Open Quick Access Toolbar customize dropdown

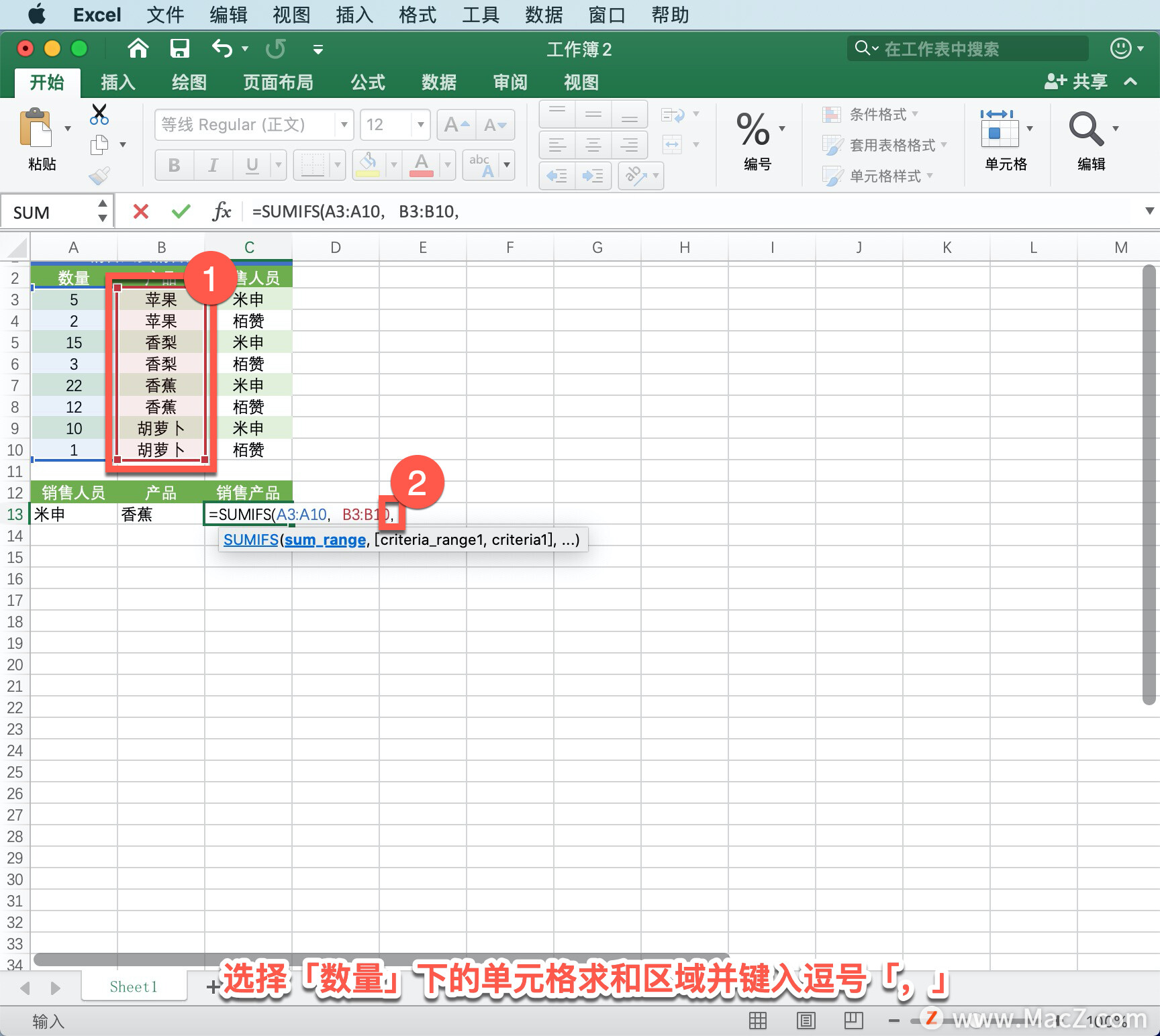click(x=318, y=49)
